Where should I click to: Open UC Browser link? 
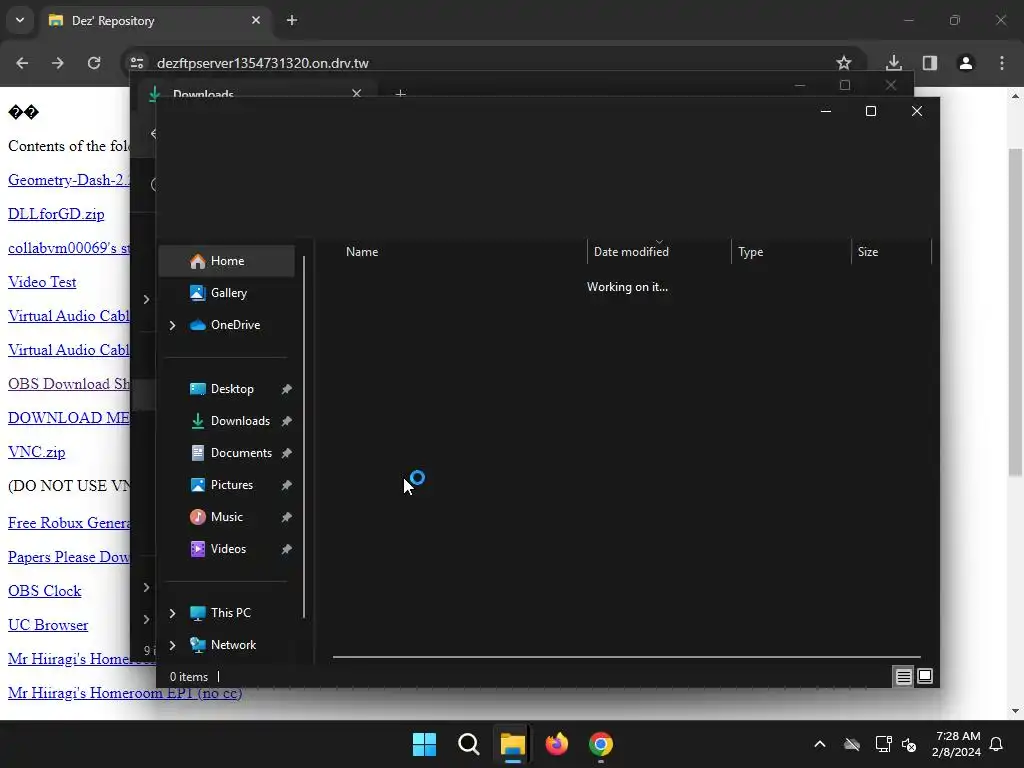48,625
